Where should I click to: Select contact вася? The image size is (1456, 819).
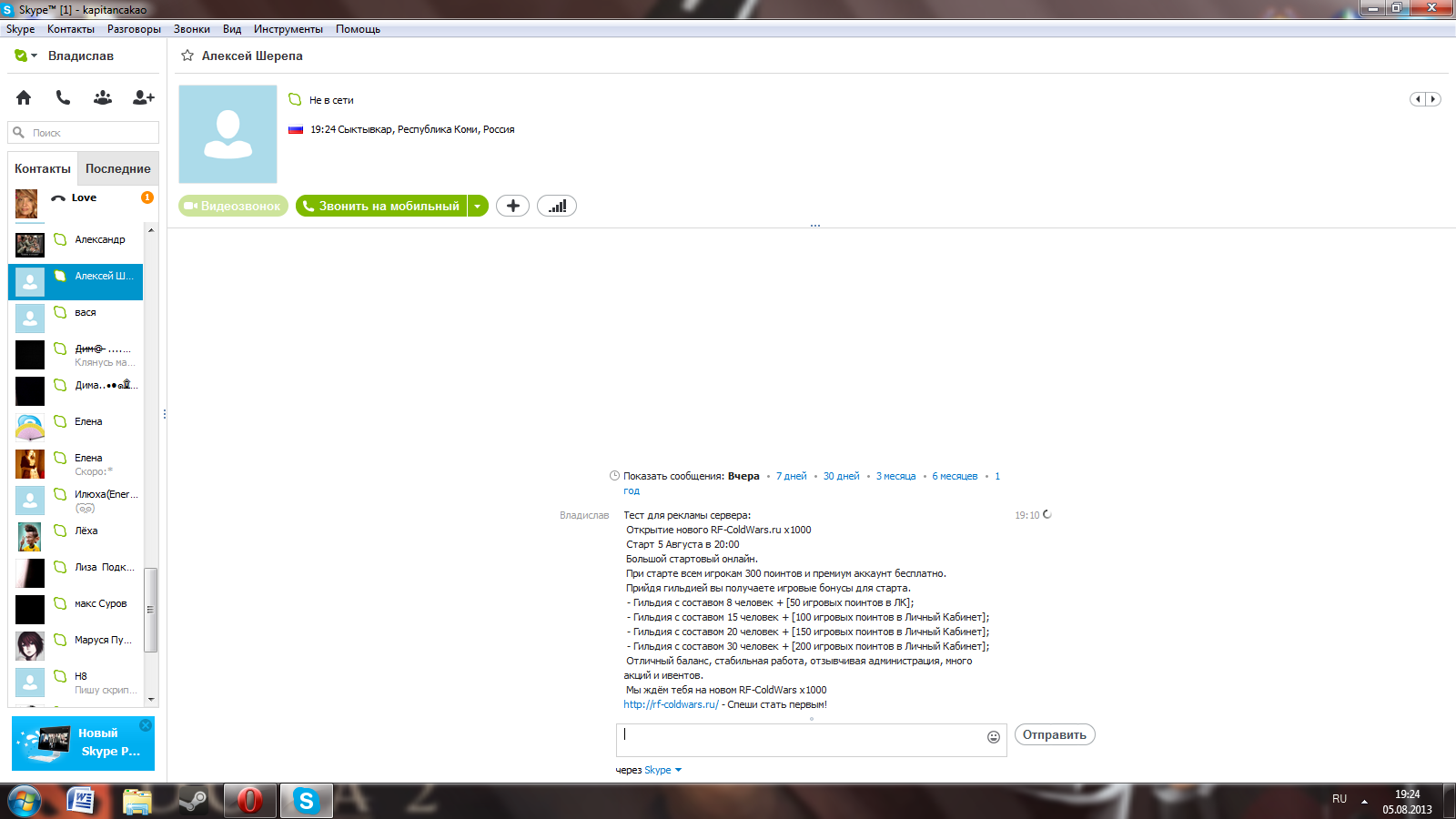click(x=76, y=318)
